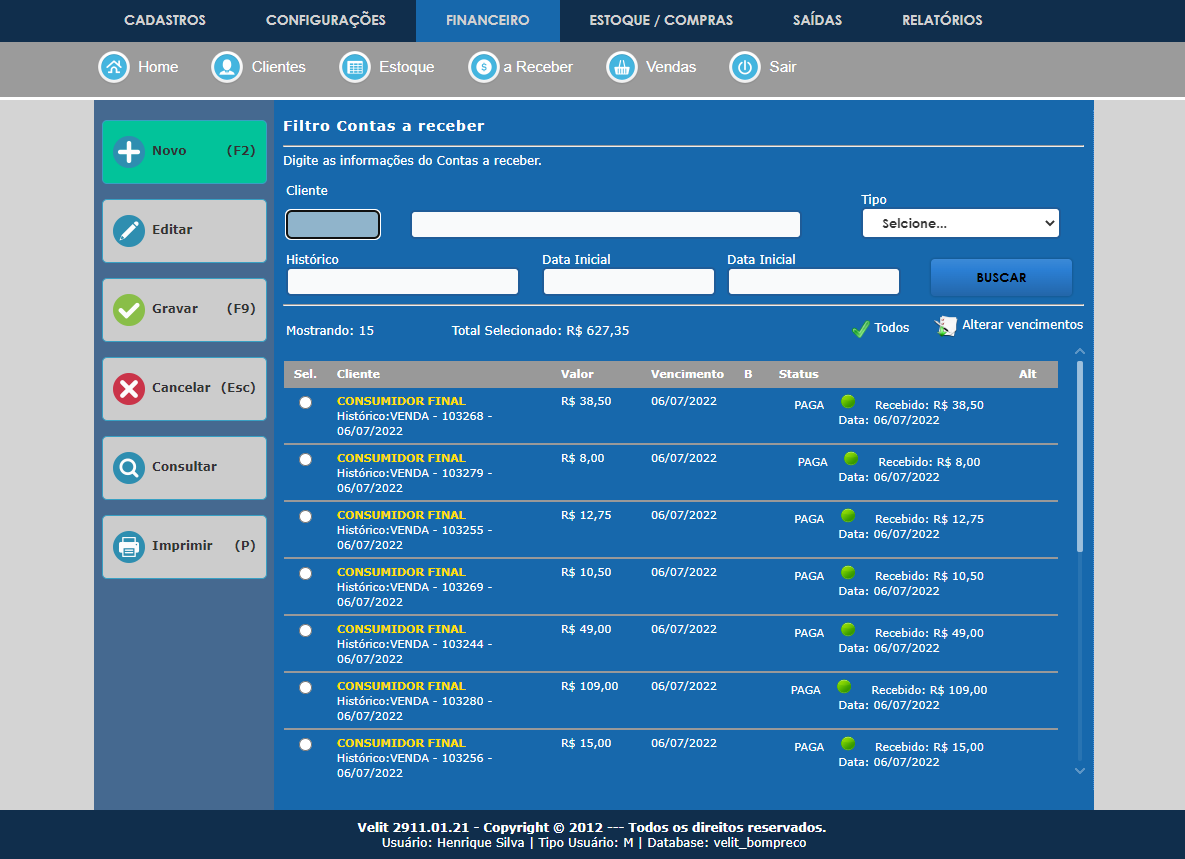Select the radio for the R$ 109,00 entry
The width and height of the screenshot is (1185, 859).
pos(305,687)
